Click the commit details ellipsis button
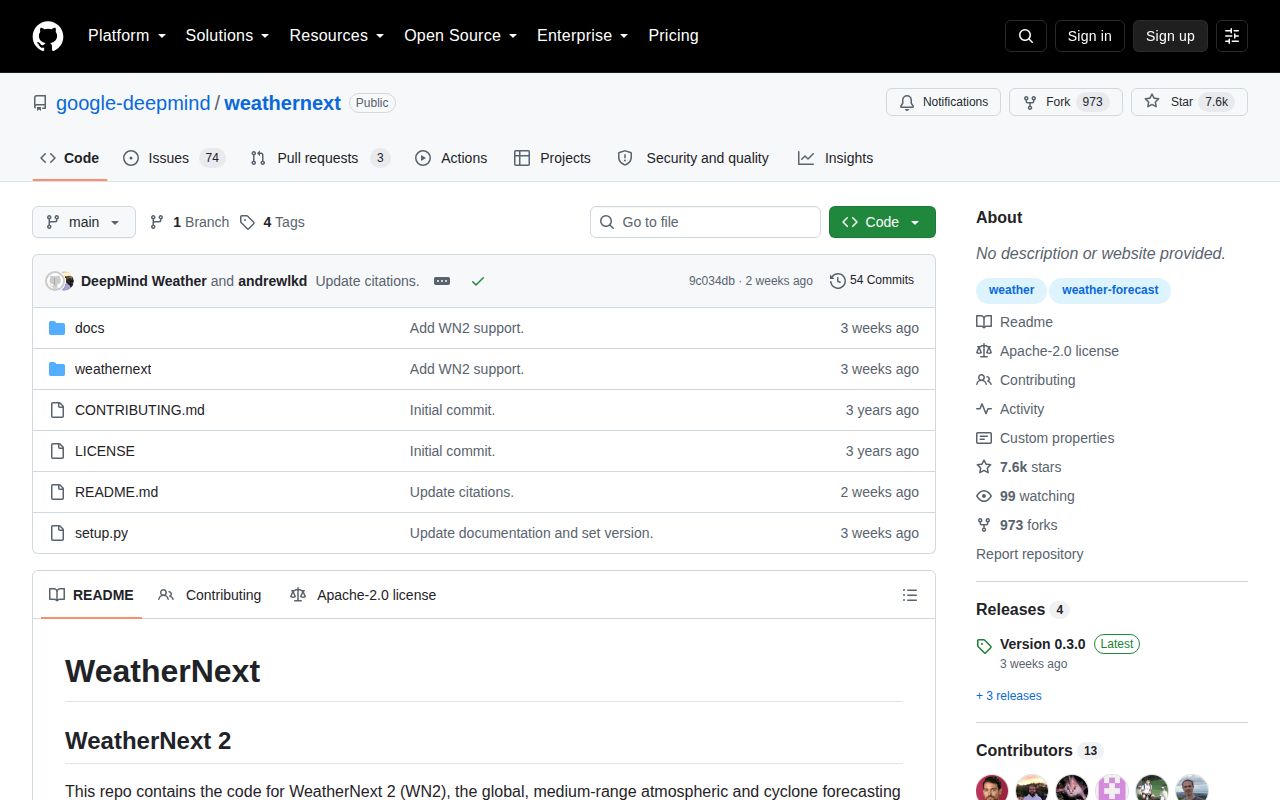The height and width of the screenshot is (800, 1280). pyautogui.click(x=442, y=281)
